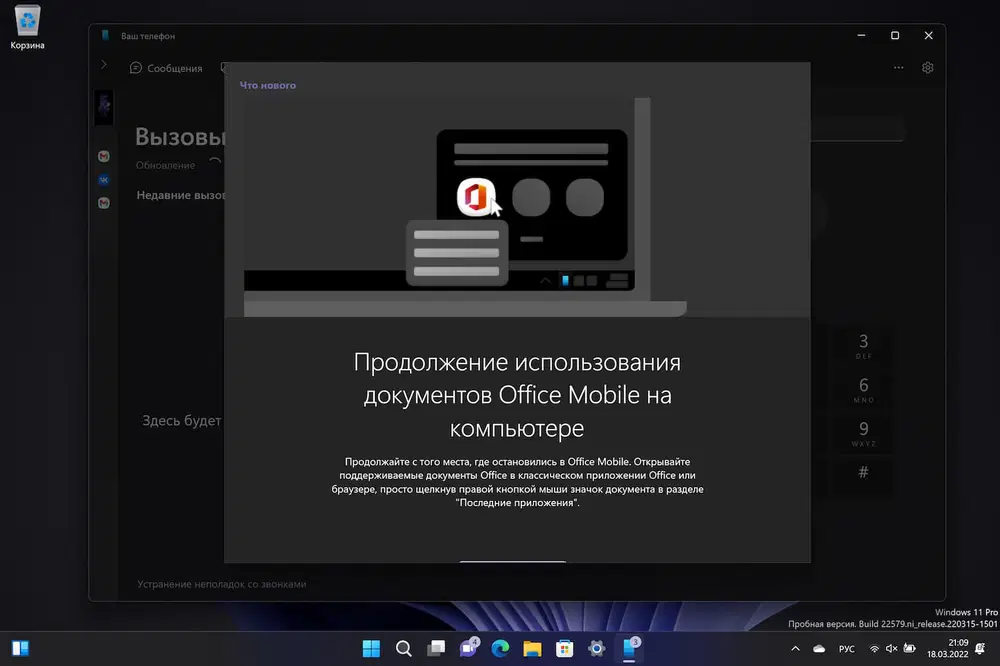This screenshot has width=1000, height=666.
Task: Open File Explorer from the taskbar
Action: click(532, 649)
